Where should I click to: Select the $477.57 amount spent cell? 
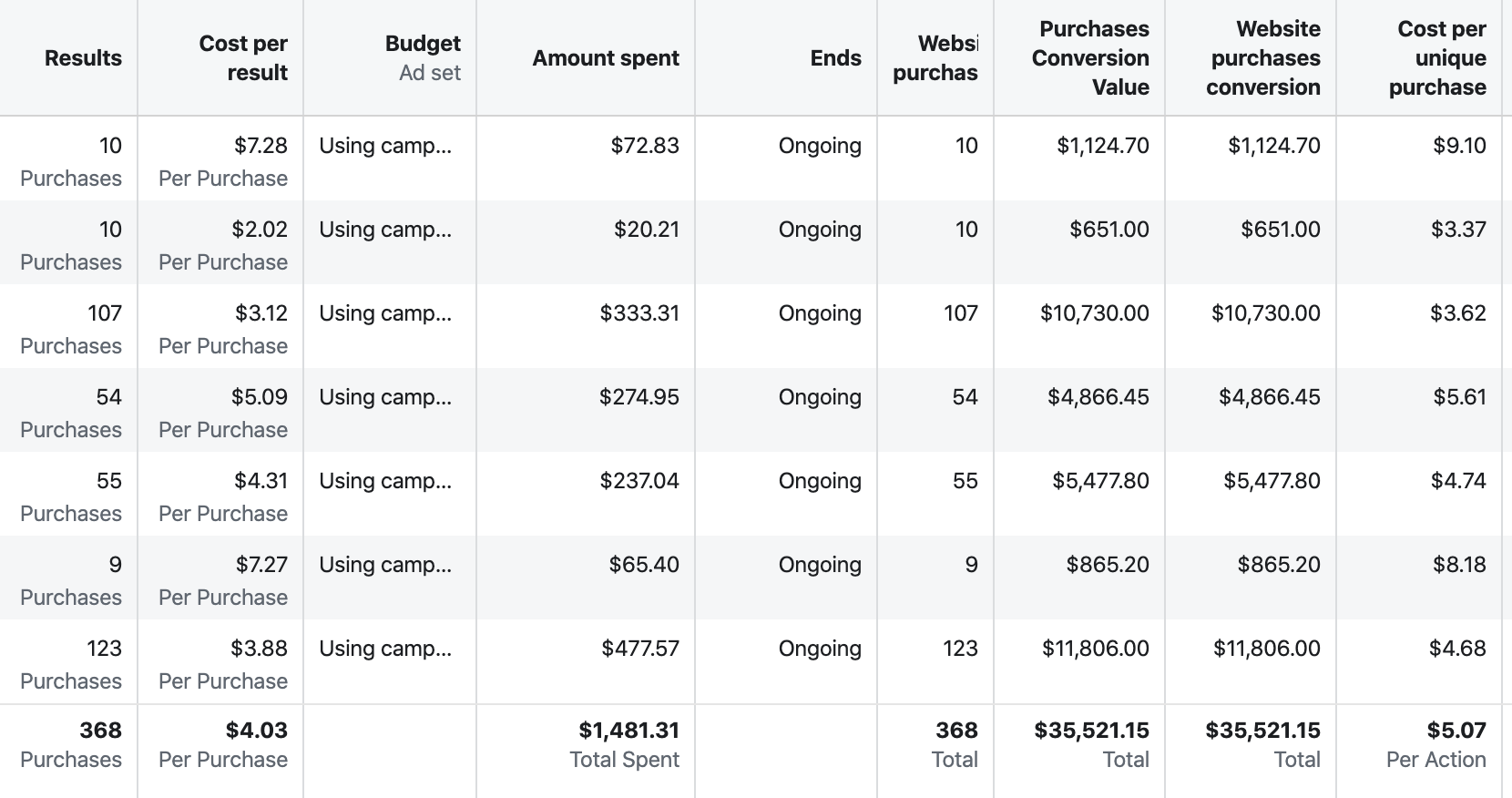click(639, 649)
